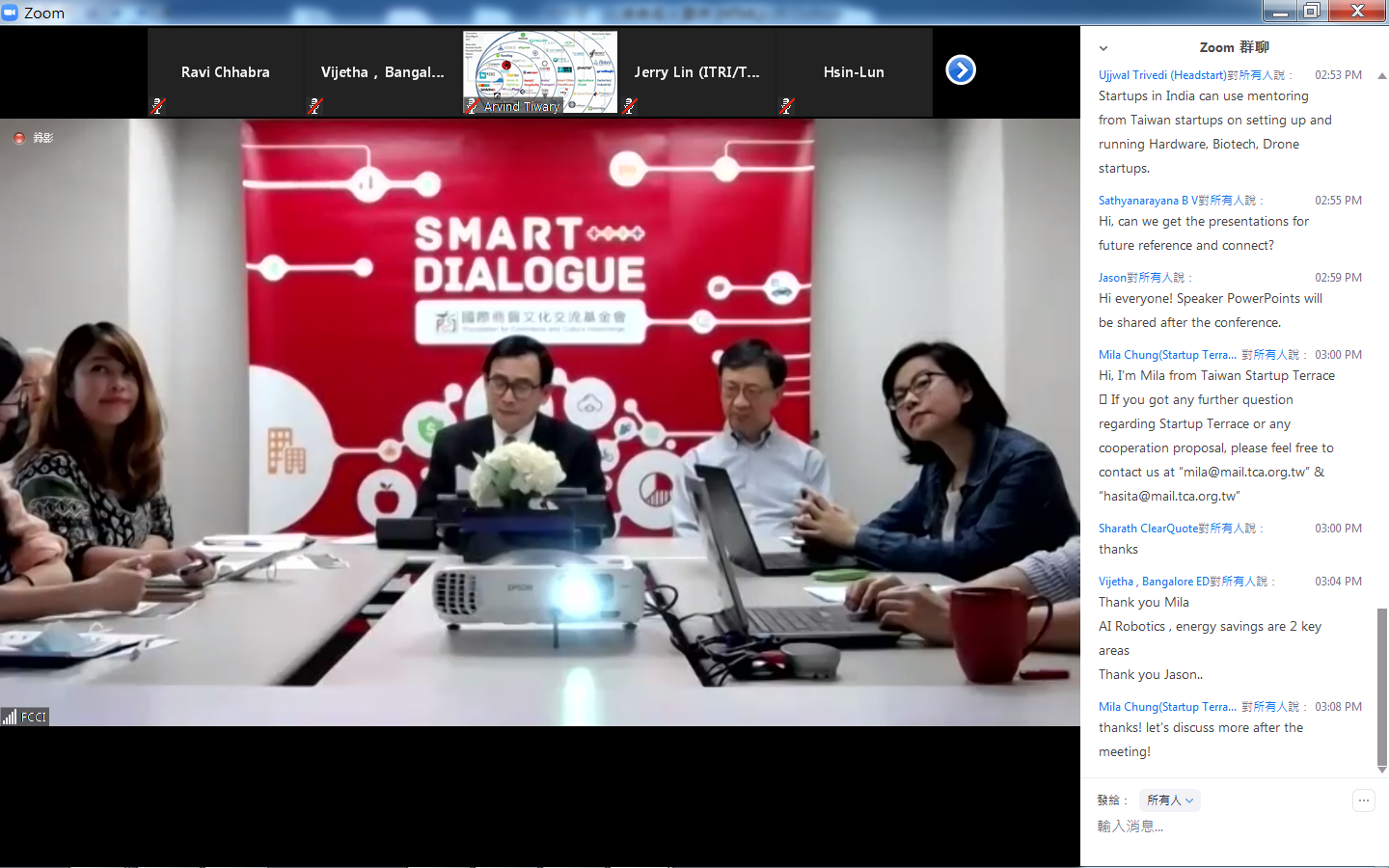Open the chat more options ellipsis button
Image resolution: width=1389 pixels, height=868 pixels.
click(1363, 800)
